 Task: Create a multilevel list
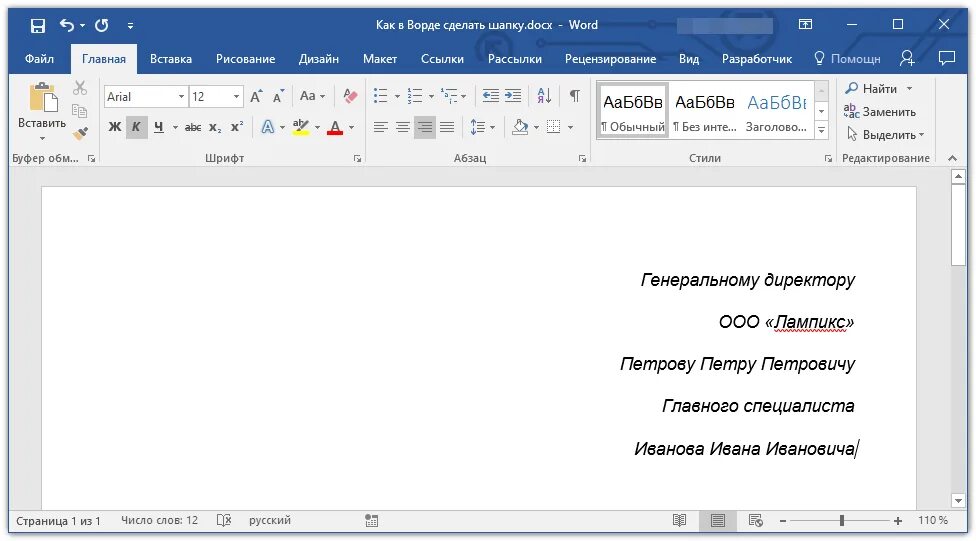[449, 96]
